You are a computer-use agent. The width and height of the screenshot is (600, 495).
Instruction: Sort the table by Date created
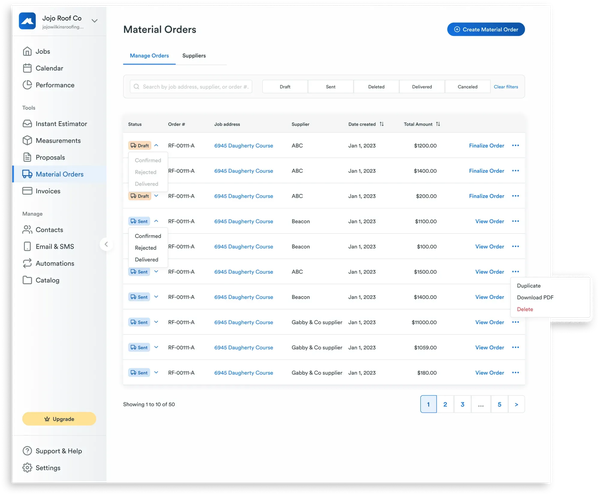click(381, 124)
